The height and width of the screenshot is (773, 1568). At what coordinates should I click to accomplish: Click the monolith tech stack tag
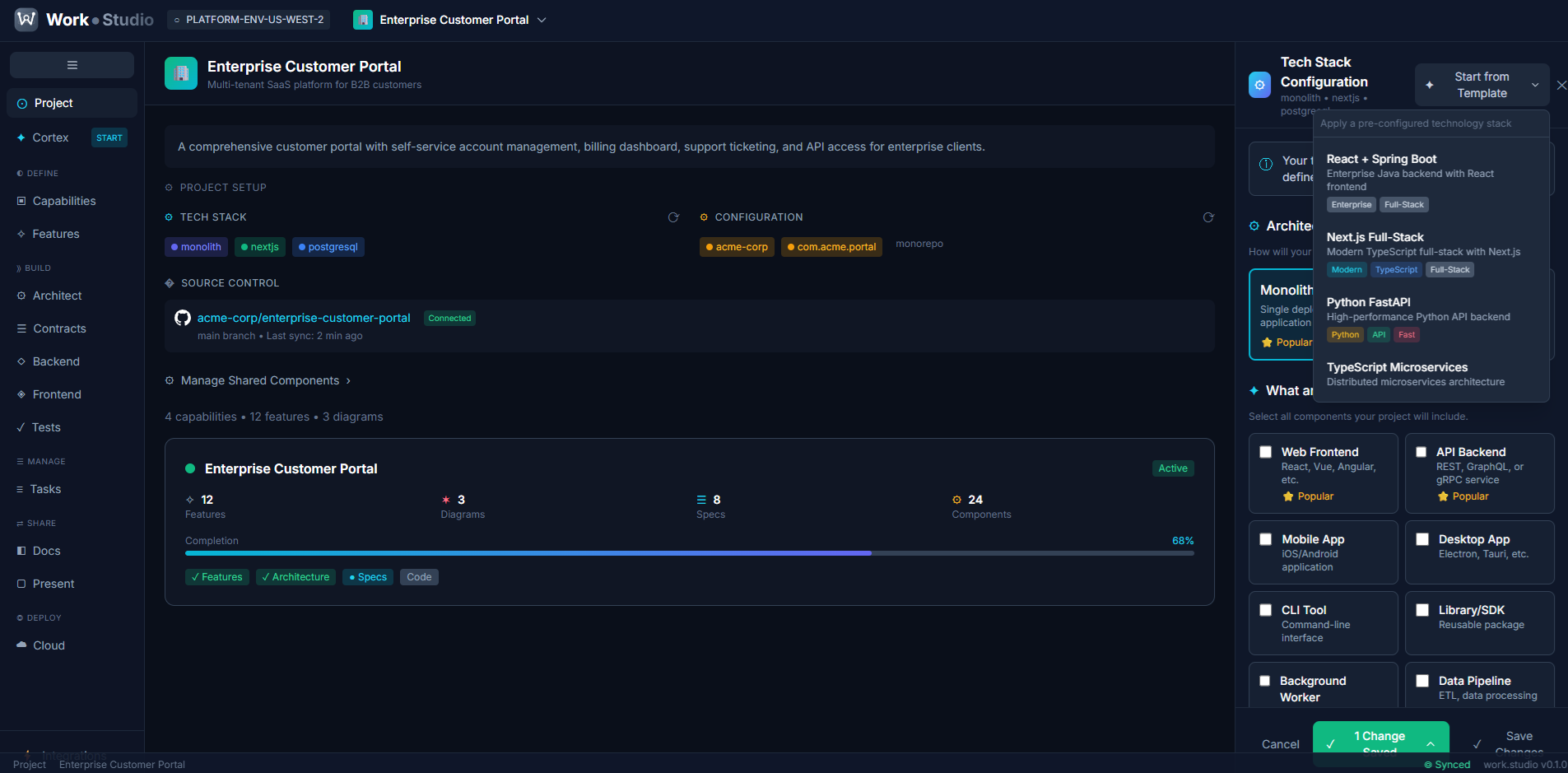[x=196, y=247]
